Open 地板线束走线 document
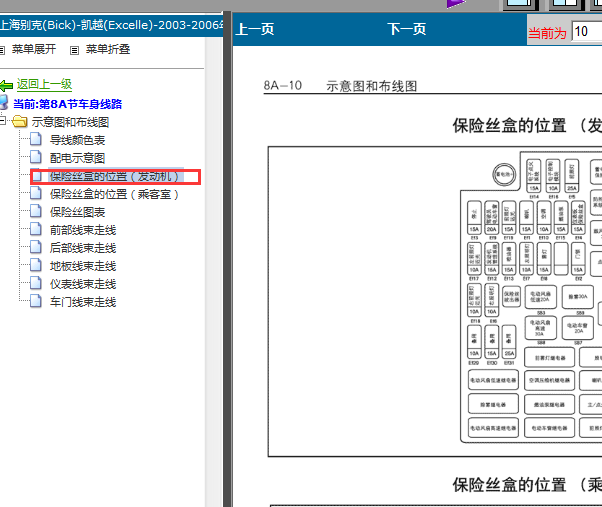Image resolution: width=602 pixels, height=507 pixels. (83, 266)
